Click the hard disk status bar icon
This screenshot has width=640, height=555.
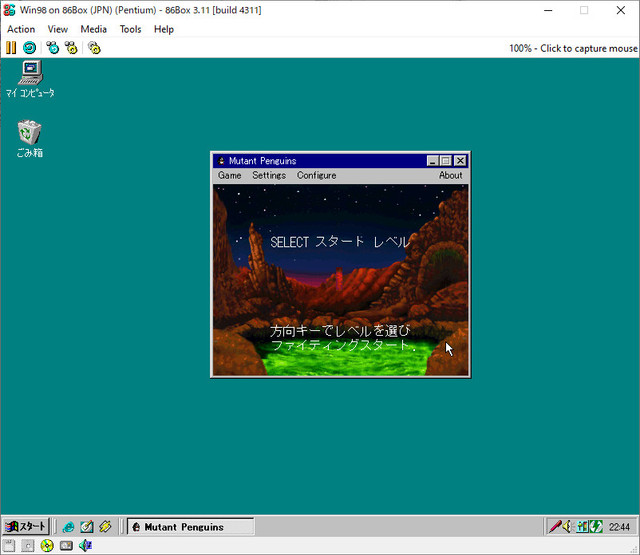[66, 546]
